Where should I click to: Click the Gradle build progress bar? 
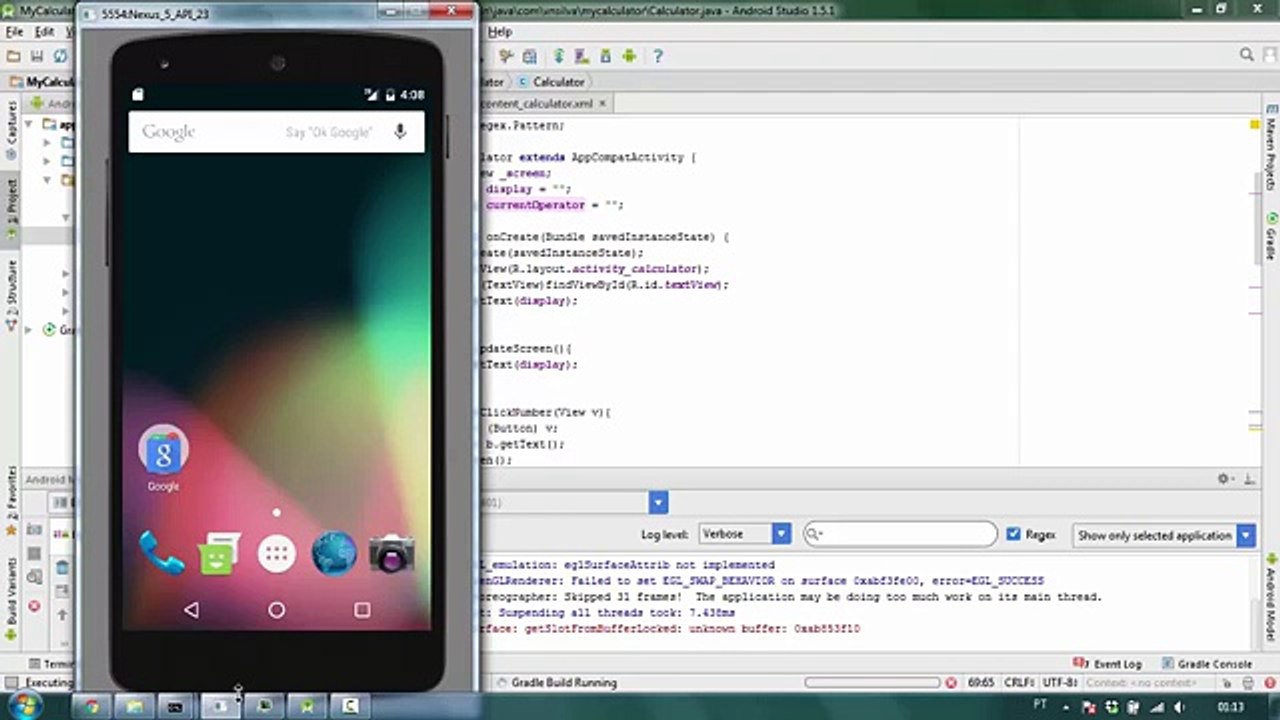874,683
